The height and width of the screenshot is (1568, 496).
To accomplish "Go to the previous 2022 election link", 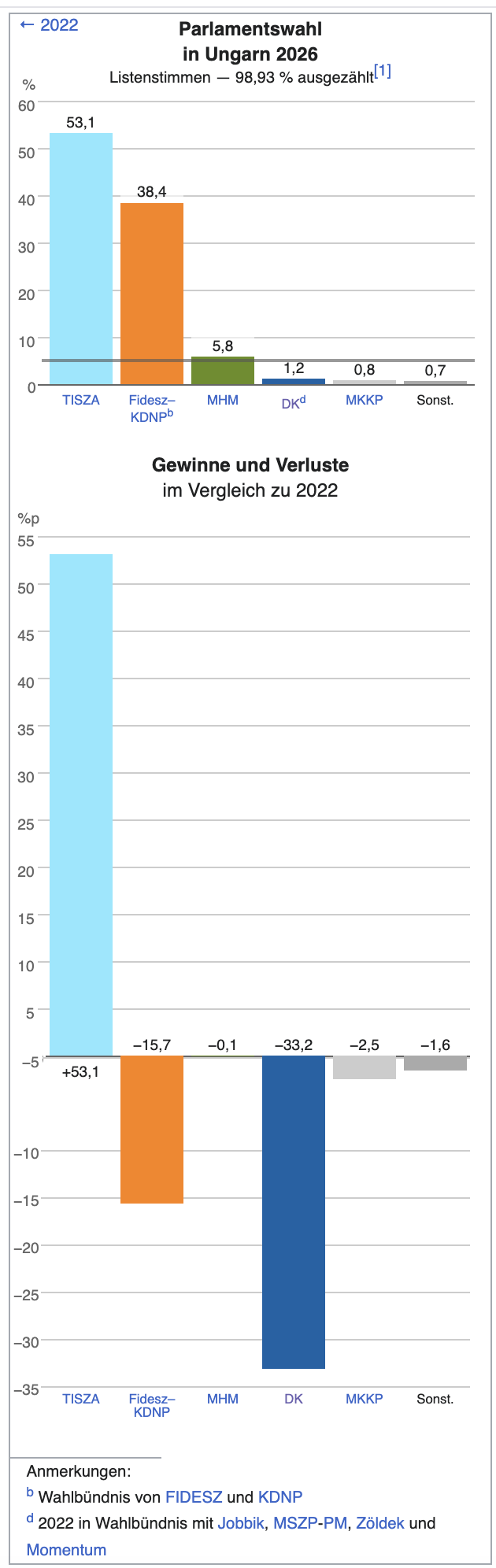I will 49,25.
